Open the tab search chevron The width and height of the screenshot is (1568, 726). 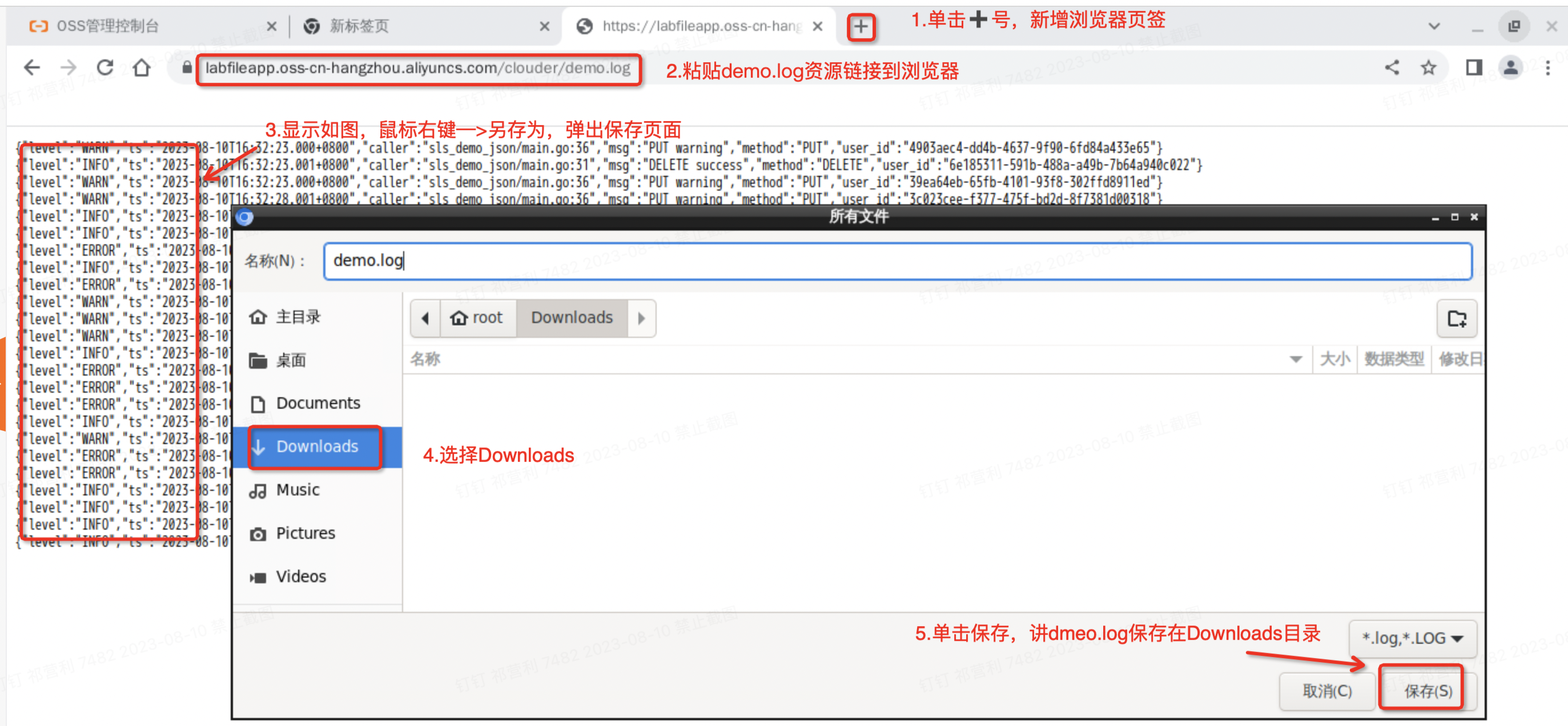[x=1434, y=27]
